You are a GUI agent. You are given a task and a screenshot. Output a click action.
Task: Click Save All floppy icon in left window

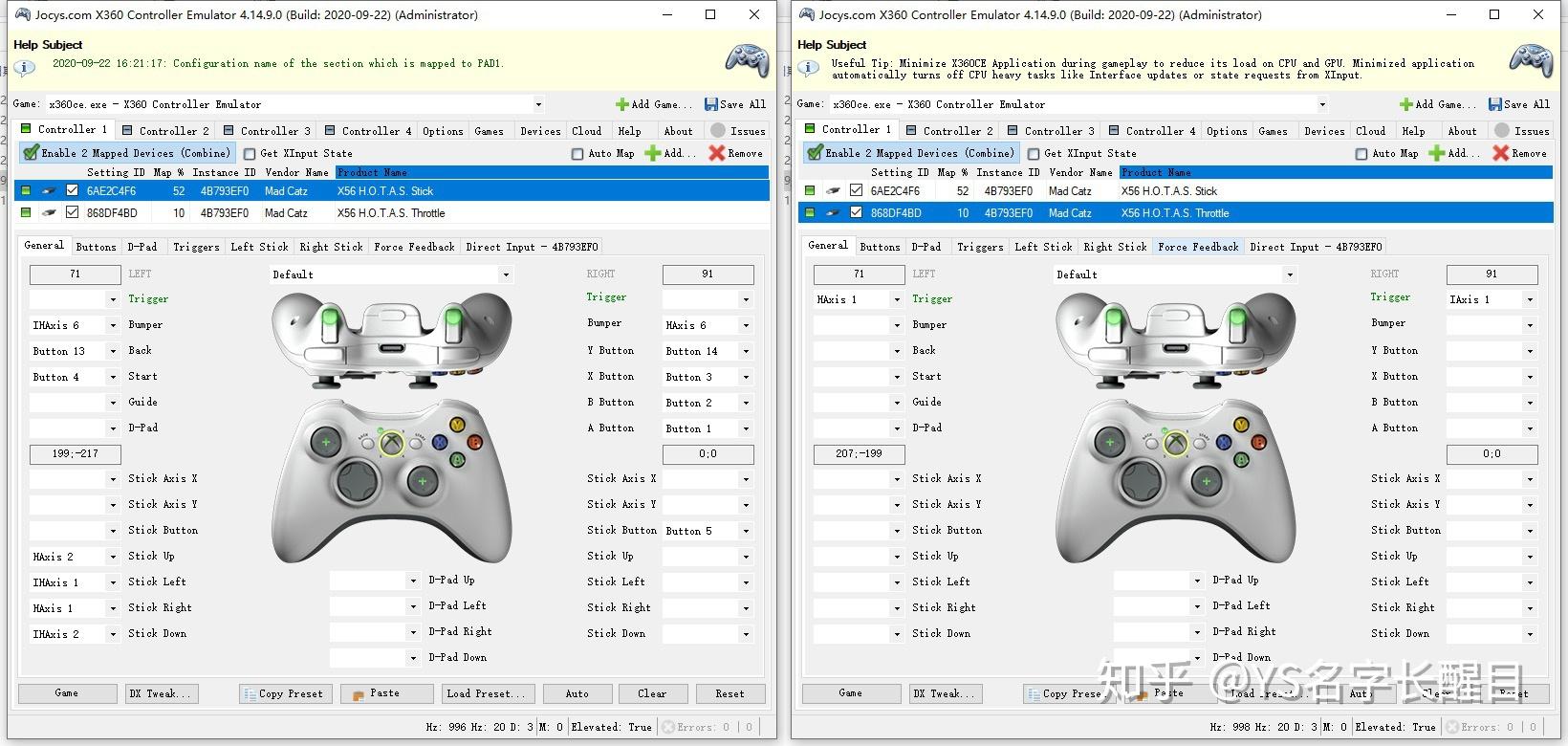point(711,104)
